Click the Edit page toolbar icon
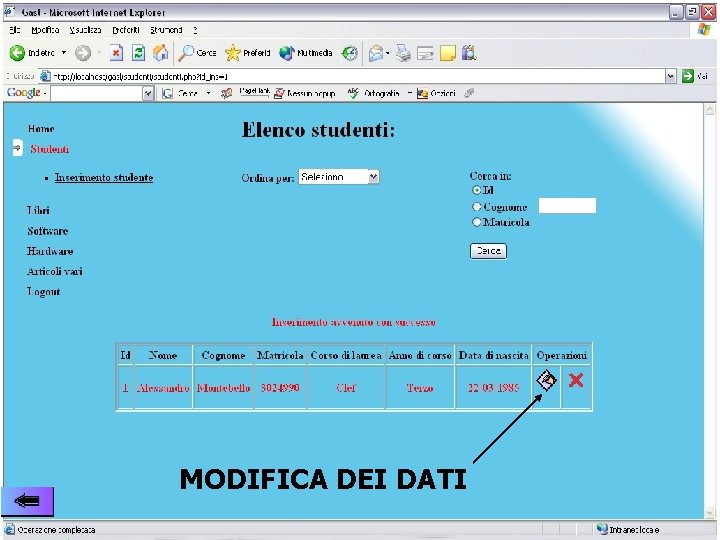The image size is (720, 540). click(x=425, y=54)
